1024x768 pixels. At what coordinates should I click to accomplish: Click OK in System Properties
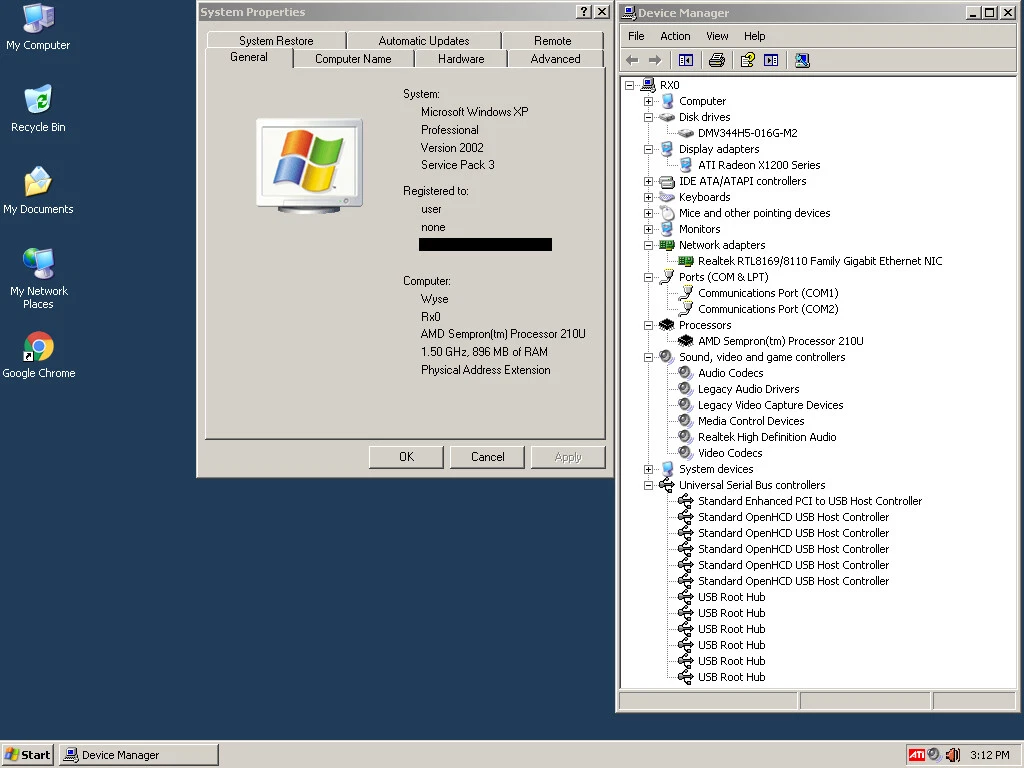point(406,457)
